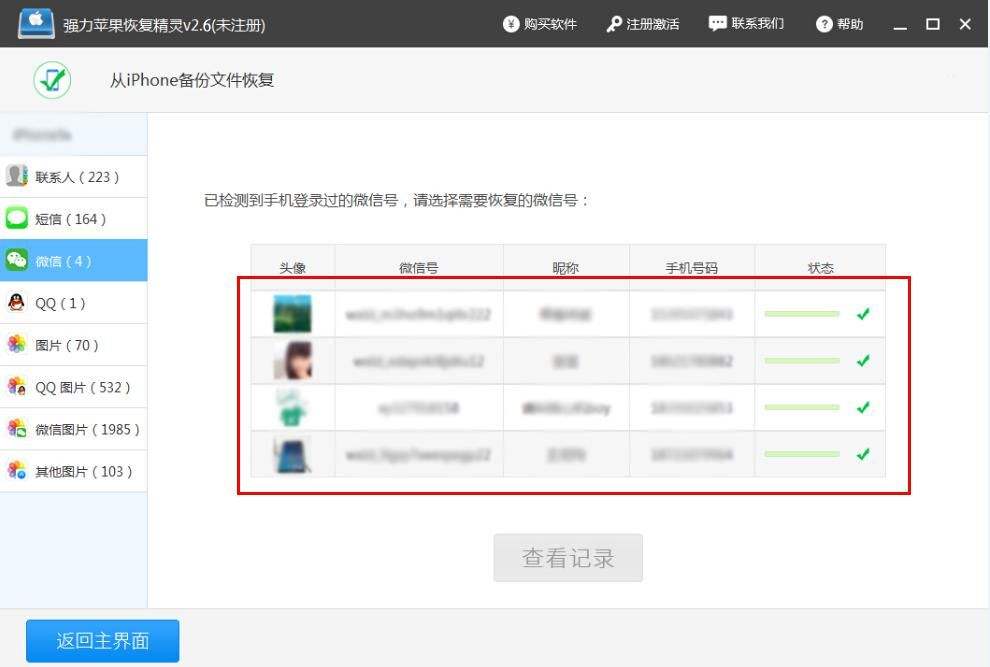Click the app logo icon in title bar

pyautogui.click(x=36, y=24)
